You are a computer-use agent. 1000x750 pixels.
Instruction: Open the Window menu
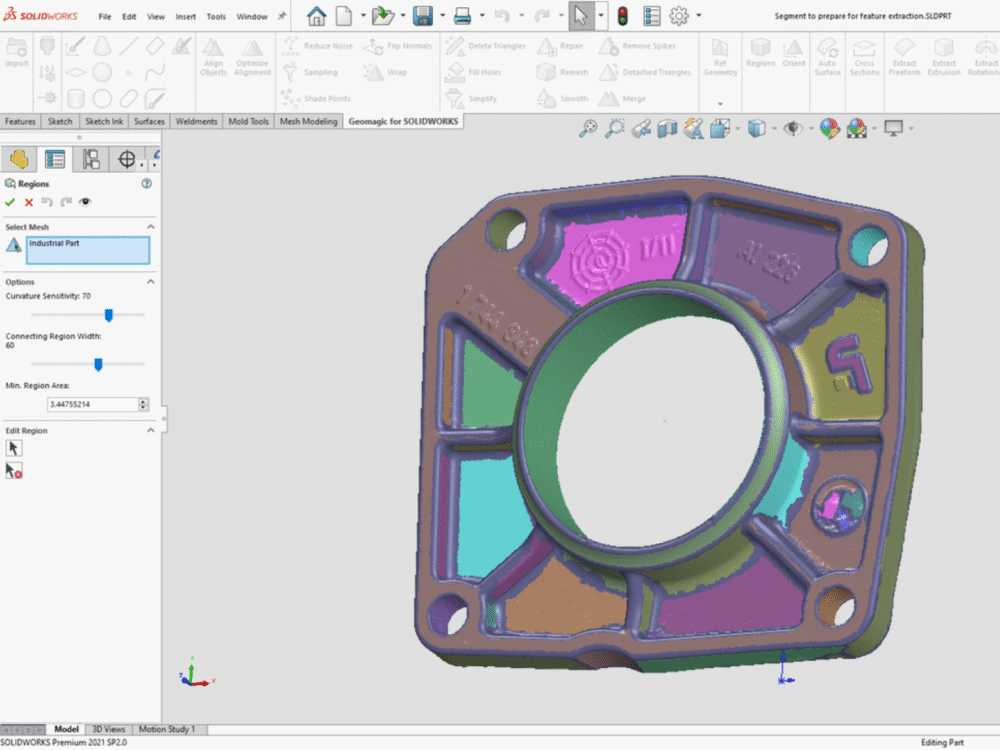point(252,17)
